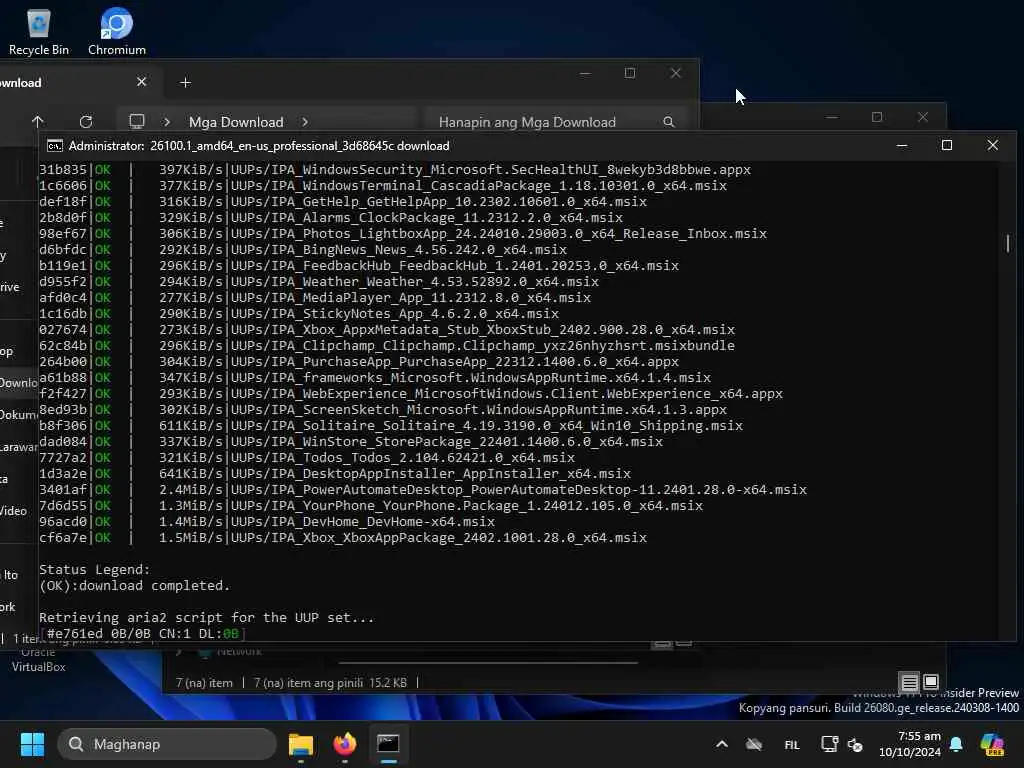Click the IPA_DevHome msix output line
Image resolution: width=1024 pixels, height=768 pixels.
(x=267, y=521)
